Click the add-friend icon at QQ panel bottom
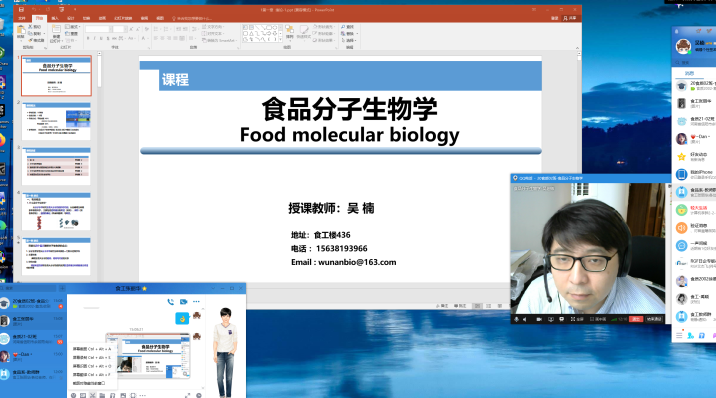The image size is (716, 398). 690,335
